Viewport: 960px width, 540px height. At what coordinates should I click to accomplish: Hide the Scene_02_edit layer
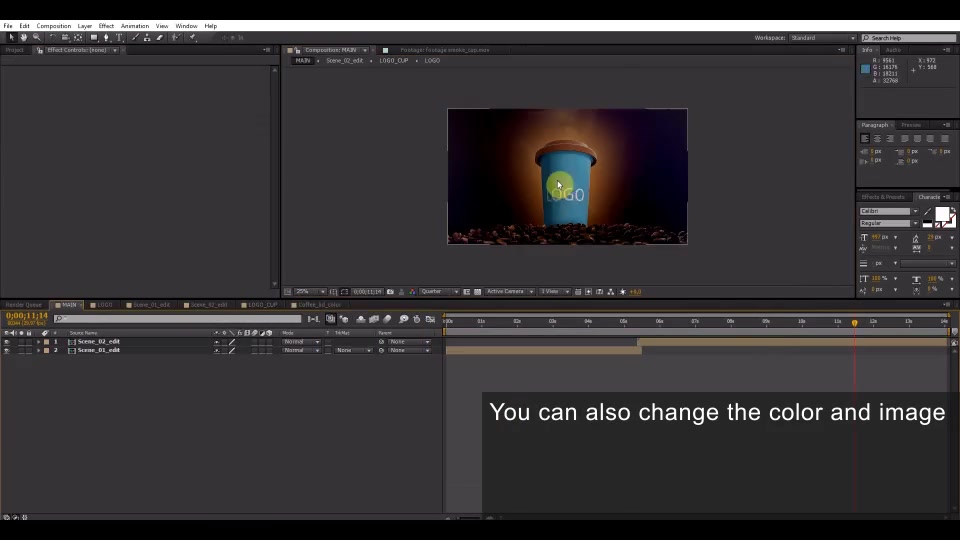pos(7,342)
